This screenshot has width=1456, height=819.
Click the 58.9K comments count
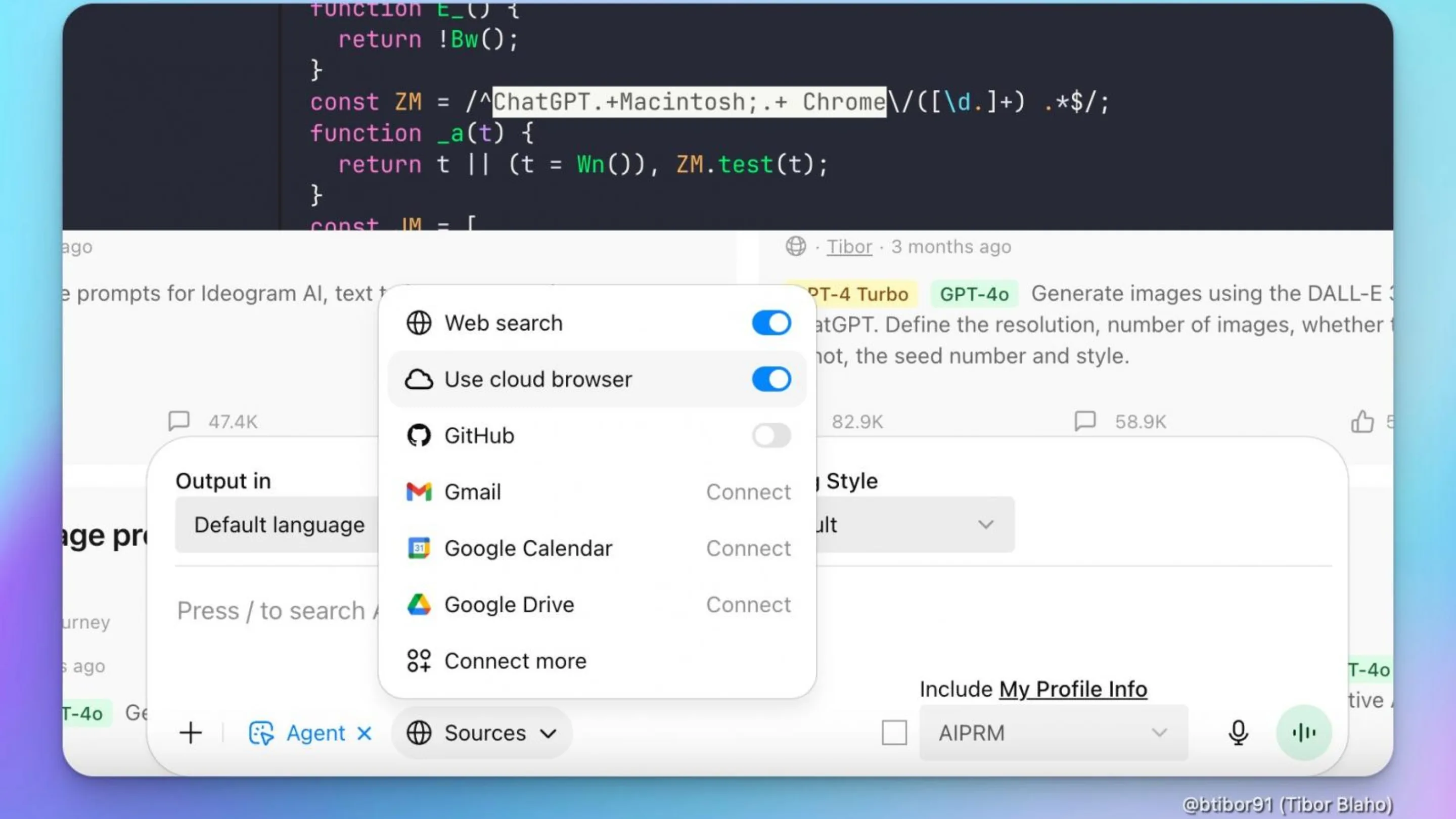point(1140,422)
